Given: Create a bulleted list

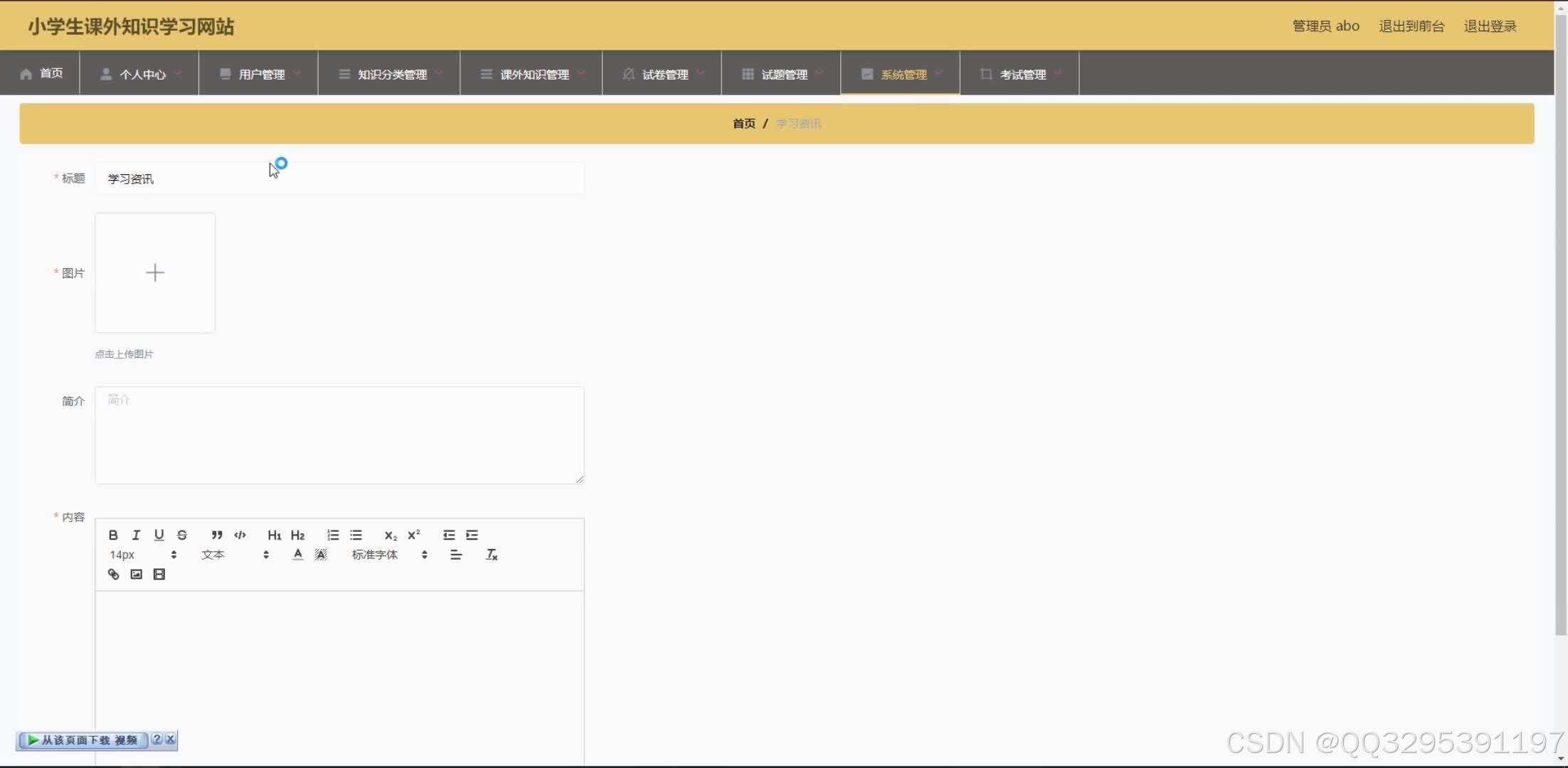Looking at the screenshot, I should [356, 535].
